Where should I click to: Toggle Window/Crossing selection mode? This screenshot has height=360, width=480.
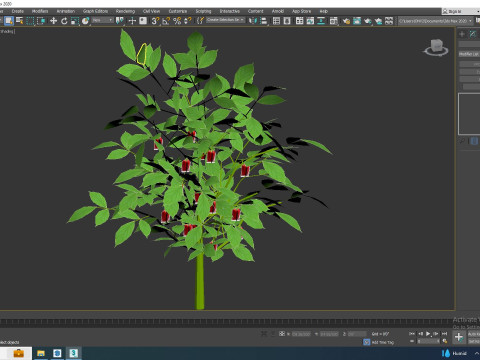41,21
